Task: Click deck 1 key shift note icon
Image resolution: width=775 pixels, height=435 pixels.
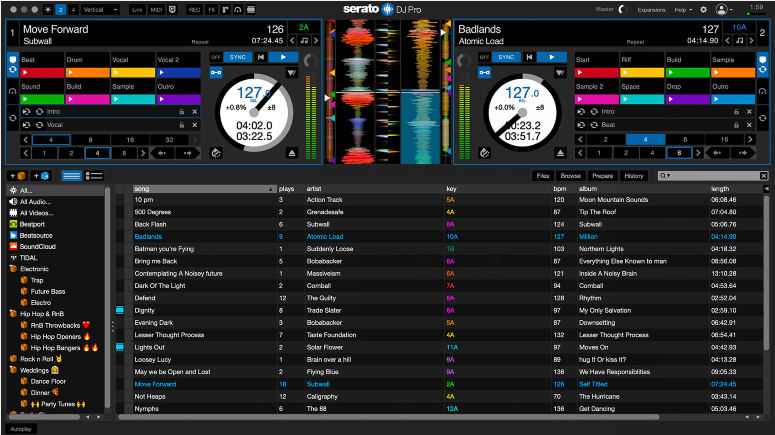Action: click(304, 41)
